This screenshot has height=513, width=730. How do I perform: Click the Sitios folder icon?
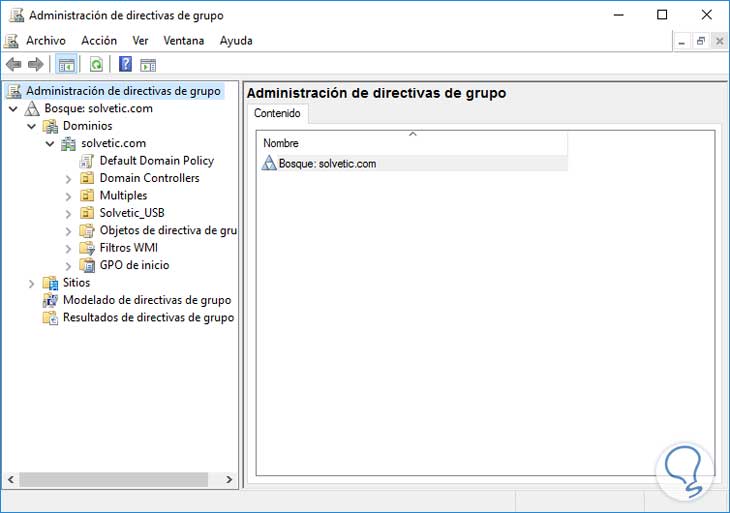click(x=50, y=283)
